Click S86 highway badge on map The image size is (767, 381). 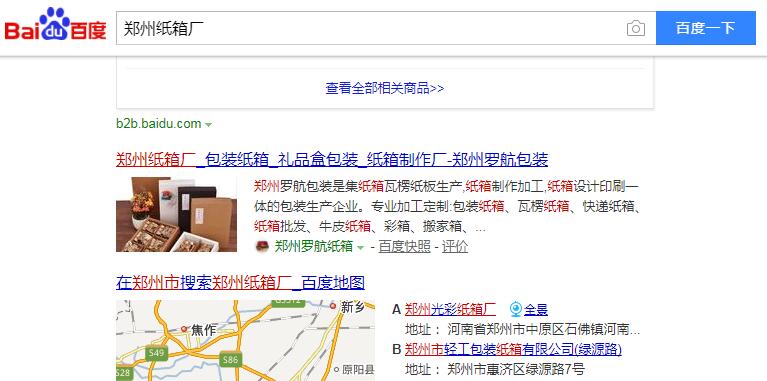(230, 360)
